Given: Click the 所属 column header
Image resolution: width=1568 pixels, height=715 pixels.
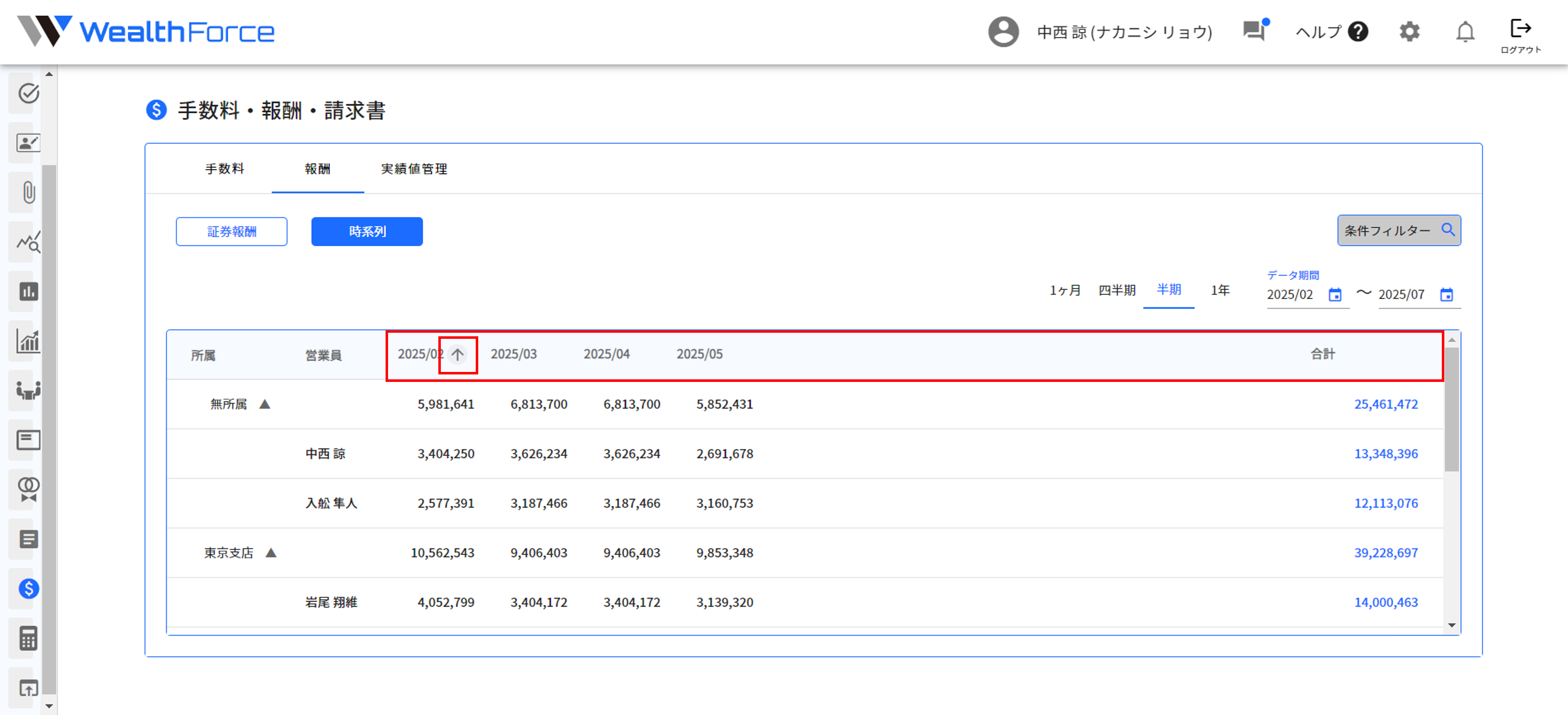Looking at the screenshot, I should pos(203,356).
